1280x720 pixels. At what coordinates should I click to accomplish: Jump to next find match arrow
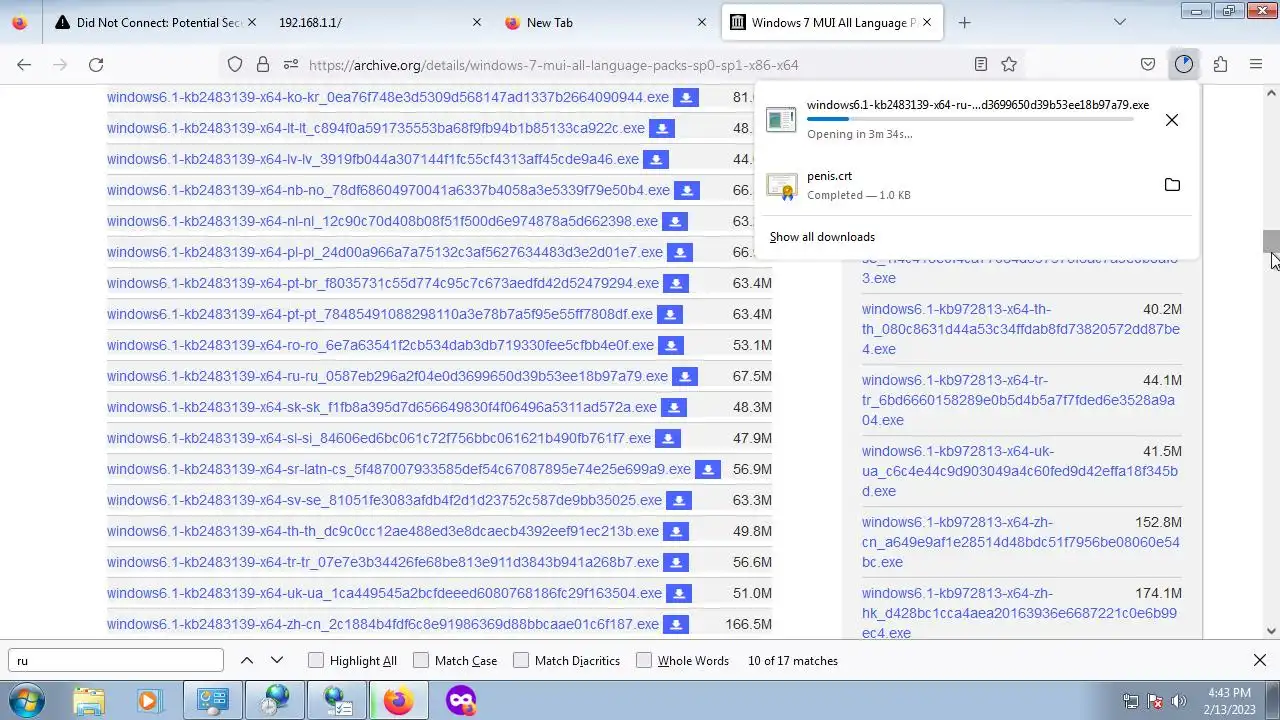pyautogui.click(x=277, y=661)
